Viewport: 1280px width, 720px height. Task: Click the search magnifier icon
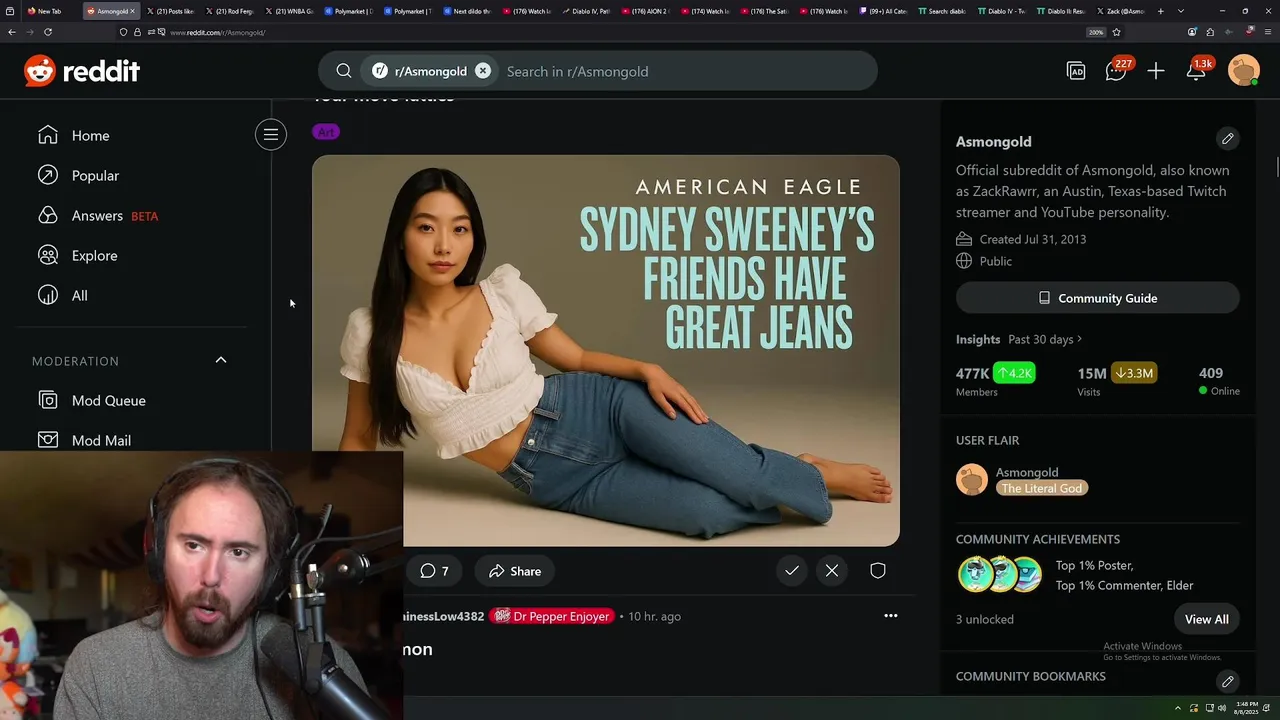point(344,71)
